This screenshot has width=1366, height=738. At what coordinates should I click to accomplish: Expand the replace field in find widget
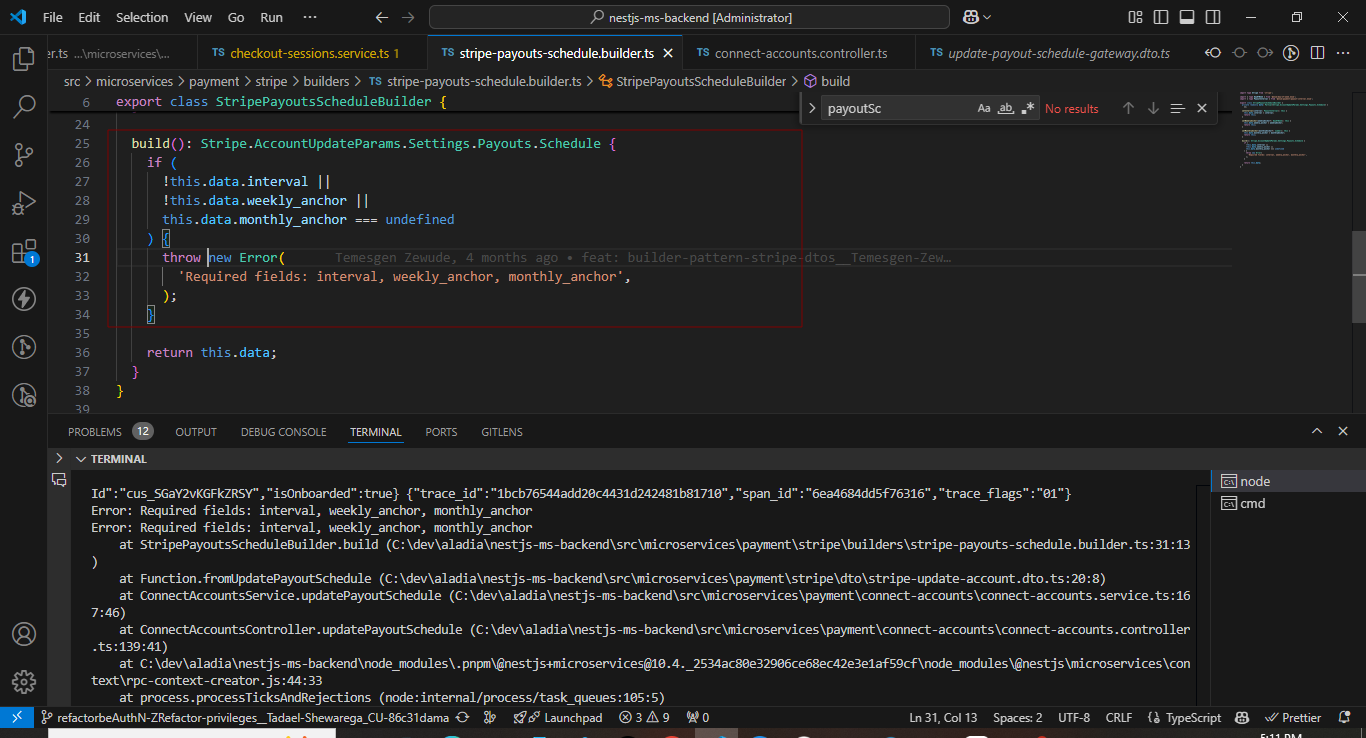[x=811, y=108]
